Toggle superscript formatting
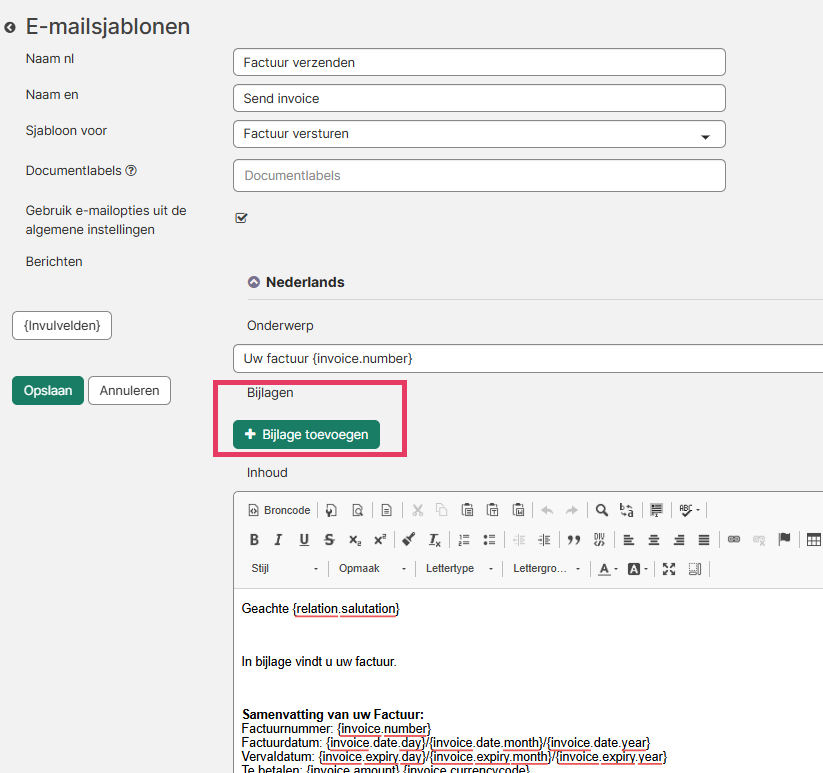The image size is (823, 773). click(x=380, y=540)
